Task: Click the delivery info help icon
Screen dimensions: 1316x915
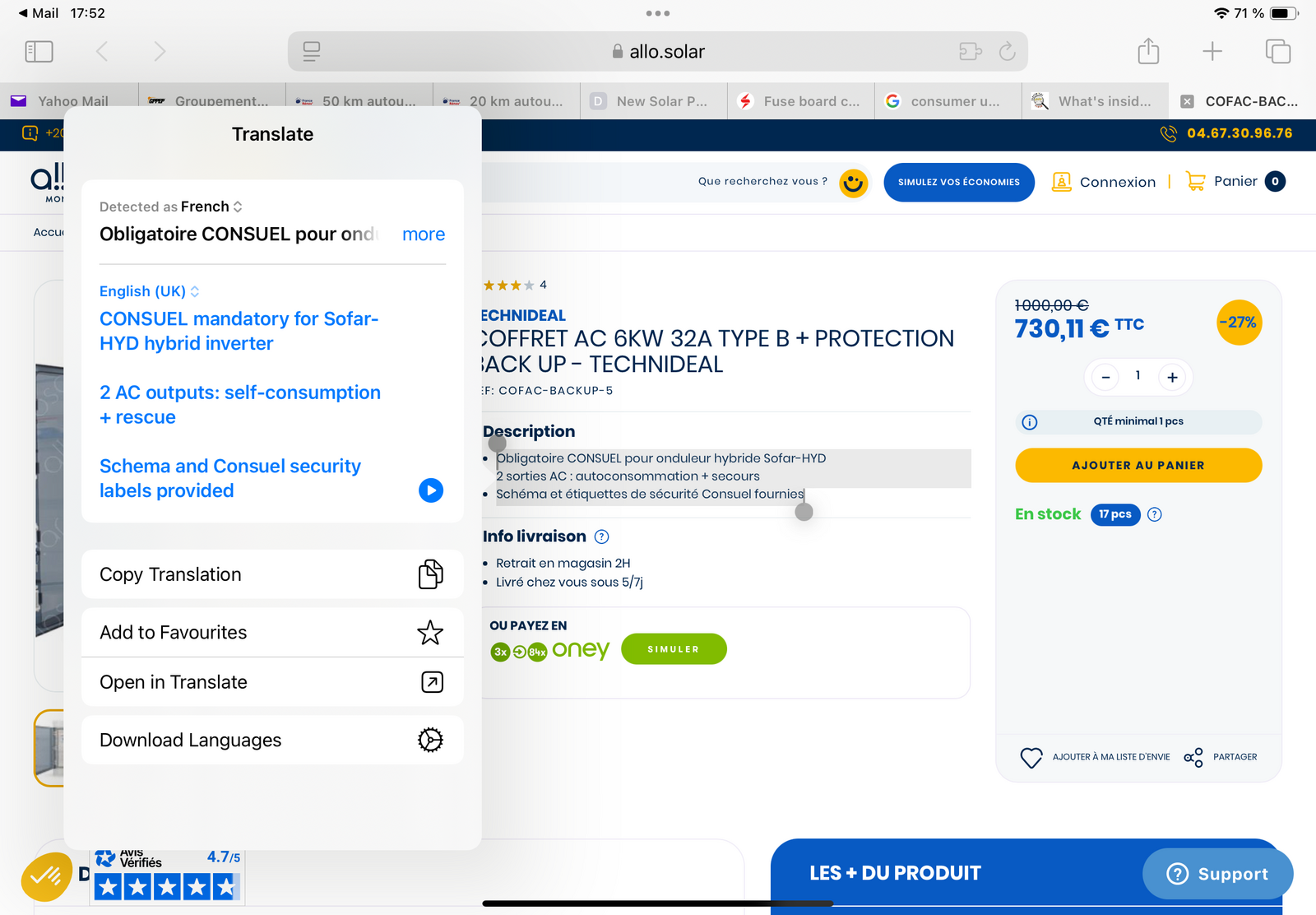Action: click(x=602, y=536)
